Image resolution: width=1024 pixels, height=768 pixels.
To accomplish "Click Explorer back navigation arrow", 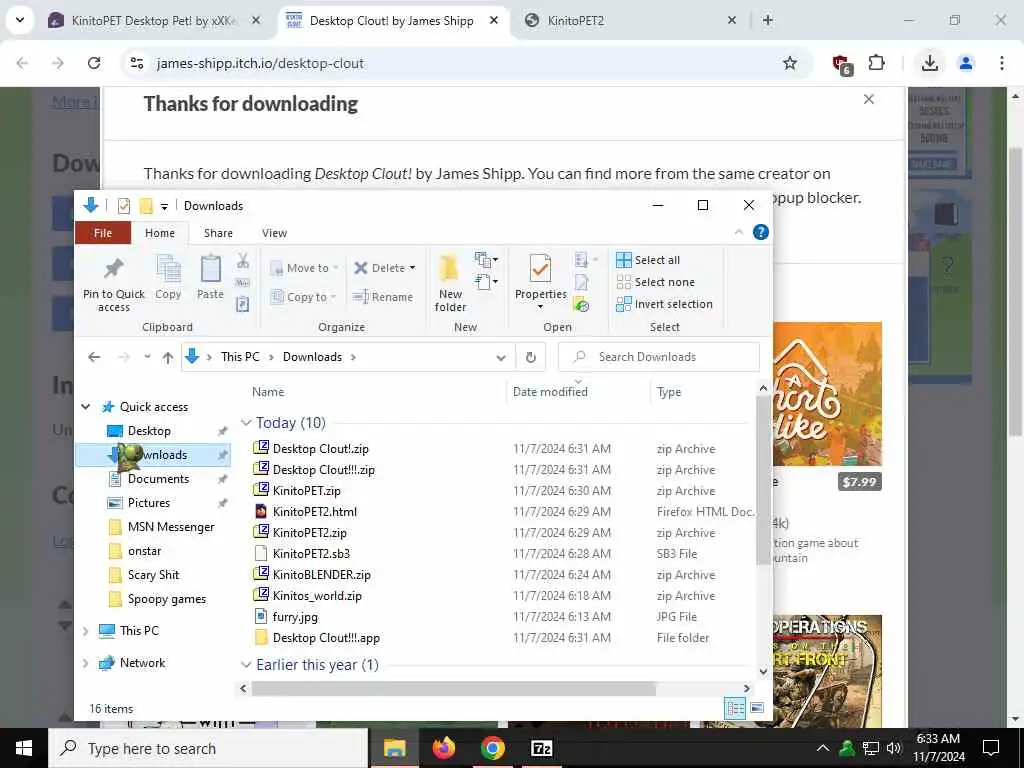I will pyautogui.click(x=94, y=357).
